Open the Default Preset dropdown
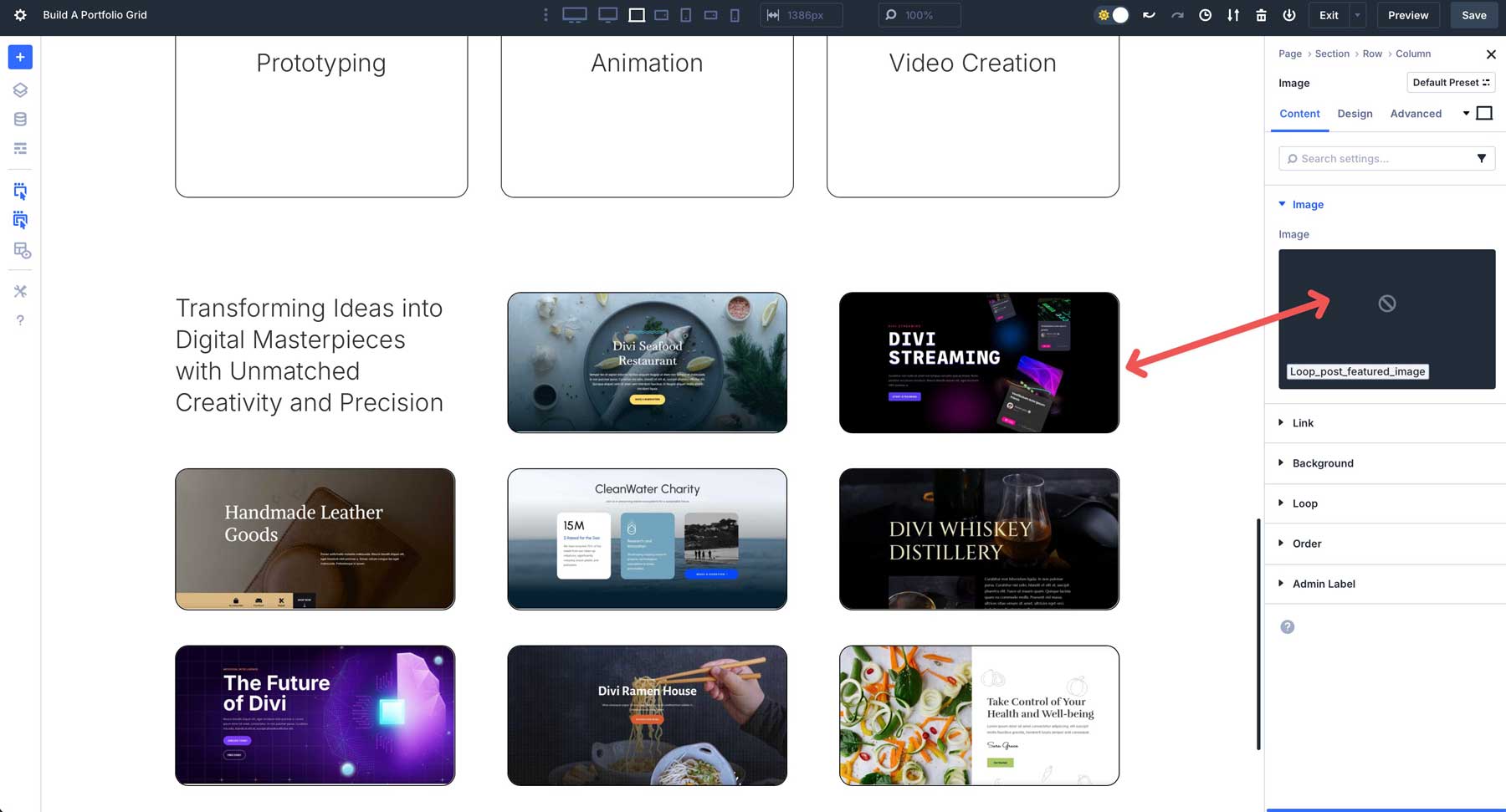The image size is (1506, 812). (x=1450, y=82)
